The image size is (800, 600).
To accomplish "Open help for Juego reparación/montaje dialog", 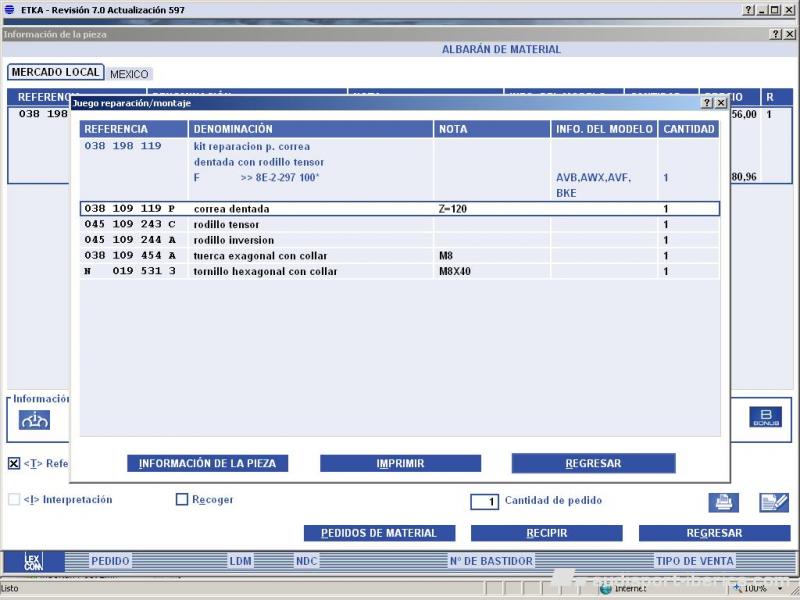I will tap(707, 103).
